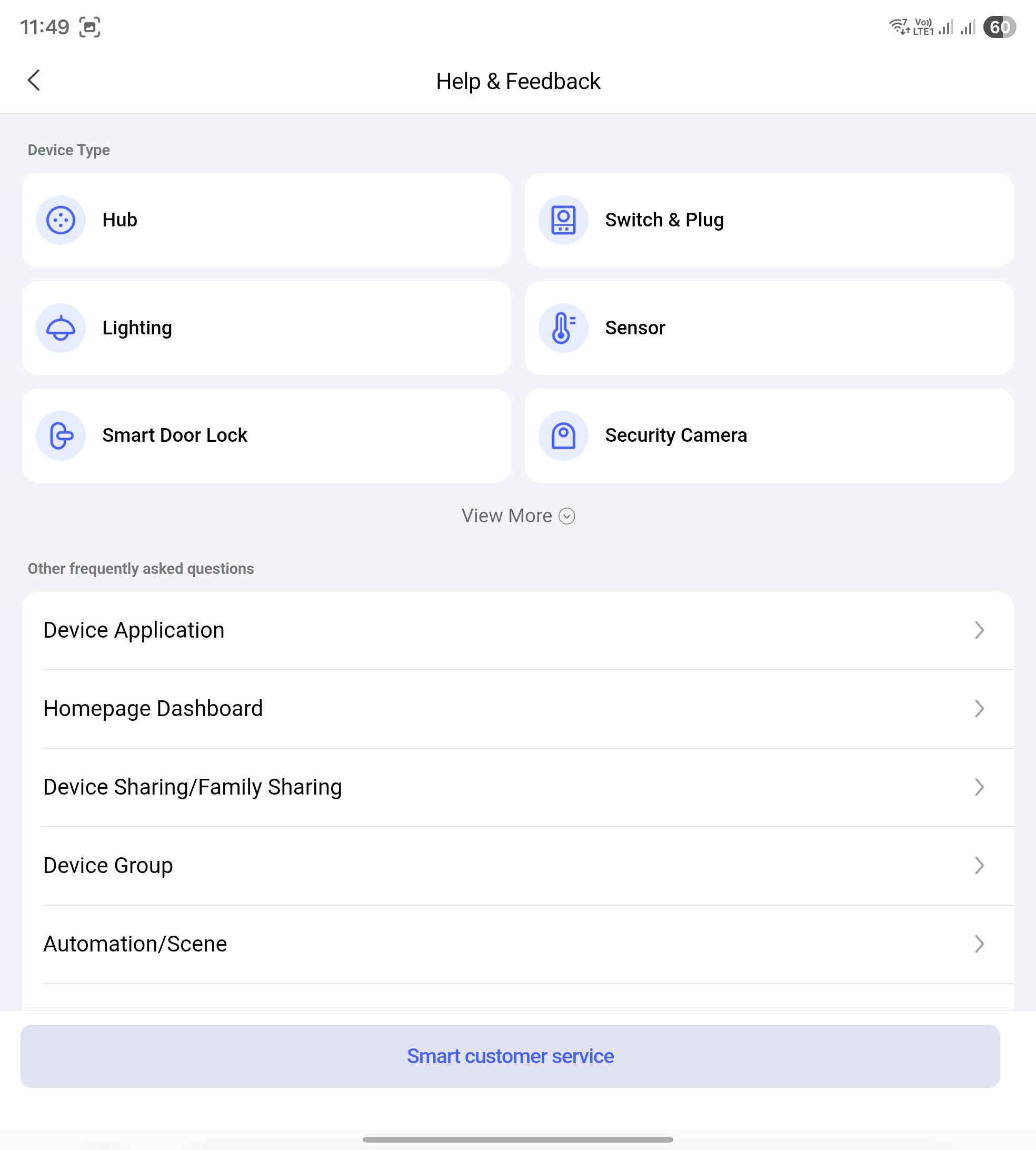This screenshot has height=1150, width=1036.
Task: Tap the Security Camera label
Action: [676, 435]
